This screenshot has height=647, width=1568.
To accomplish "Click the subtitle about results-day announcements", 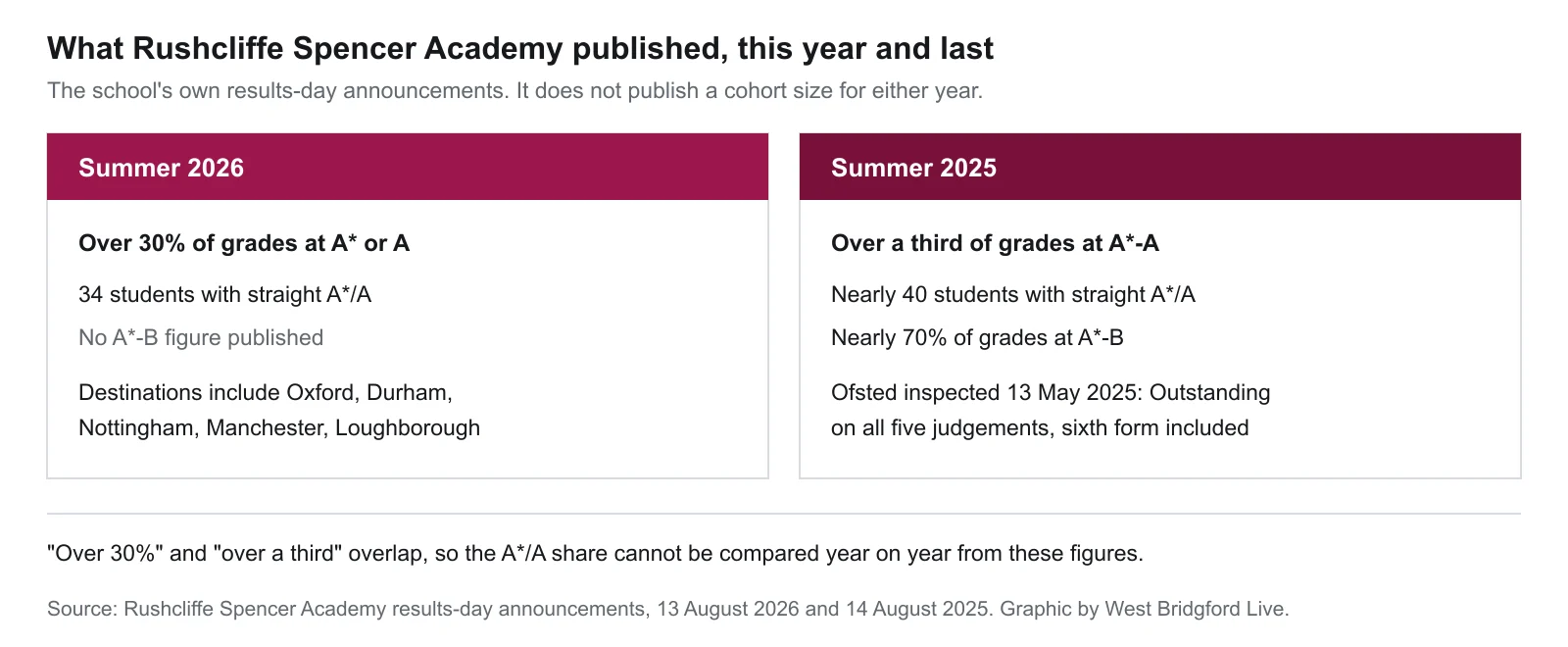I will (x=514, y=91).
